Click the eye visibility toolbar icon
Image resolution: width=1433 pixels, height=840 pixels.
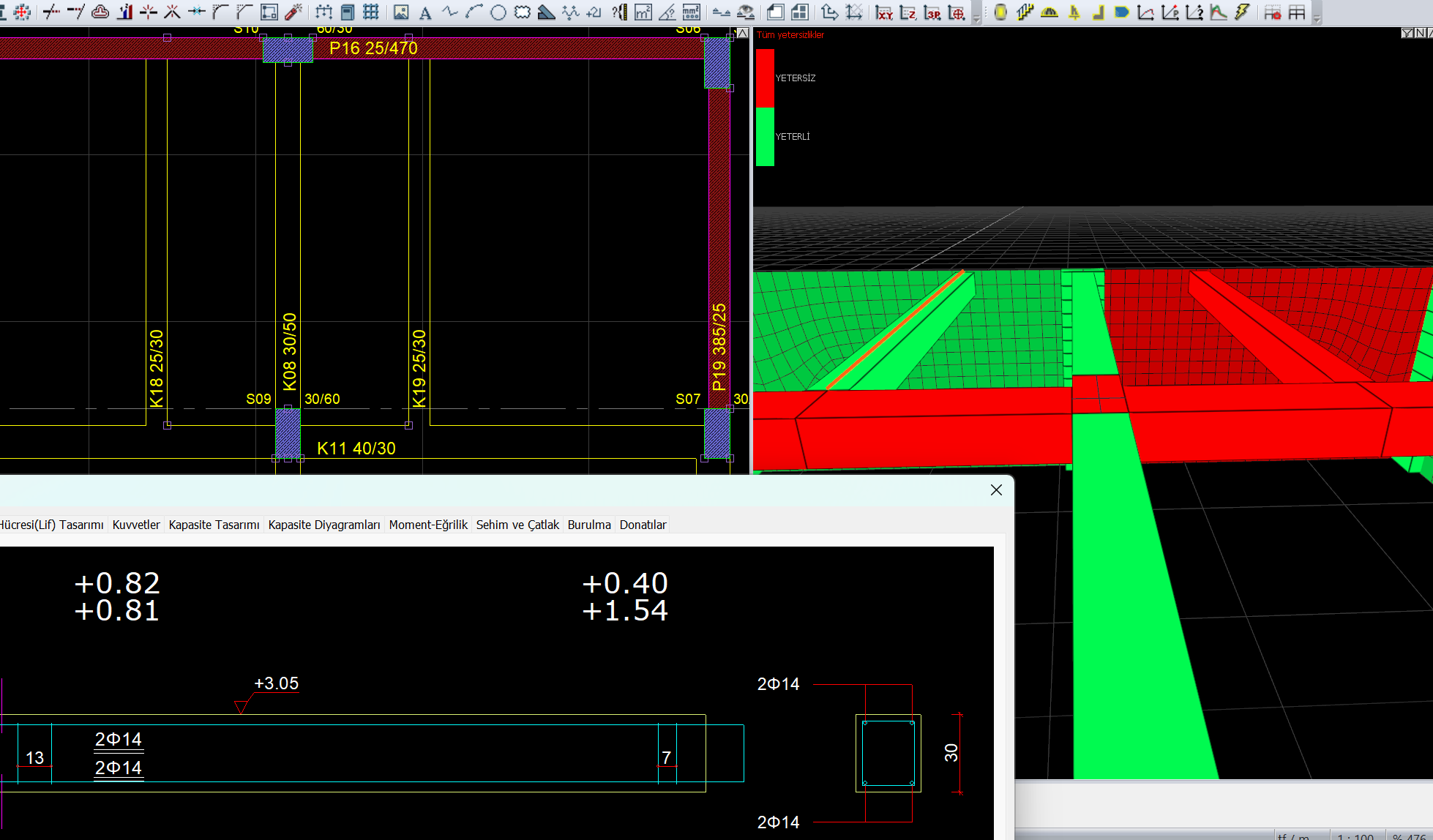point(746,12)
